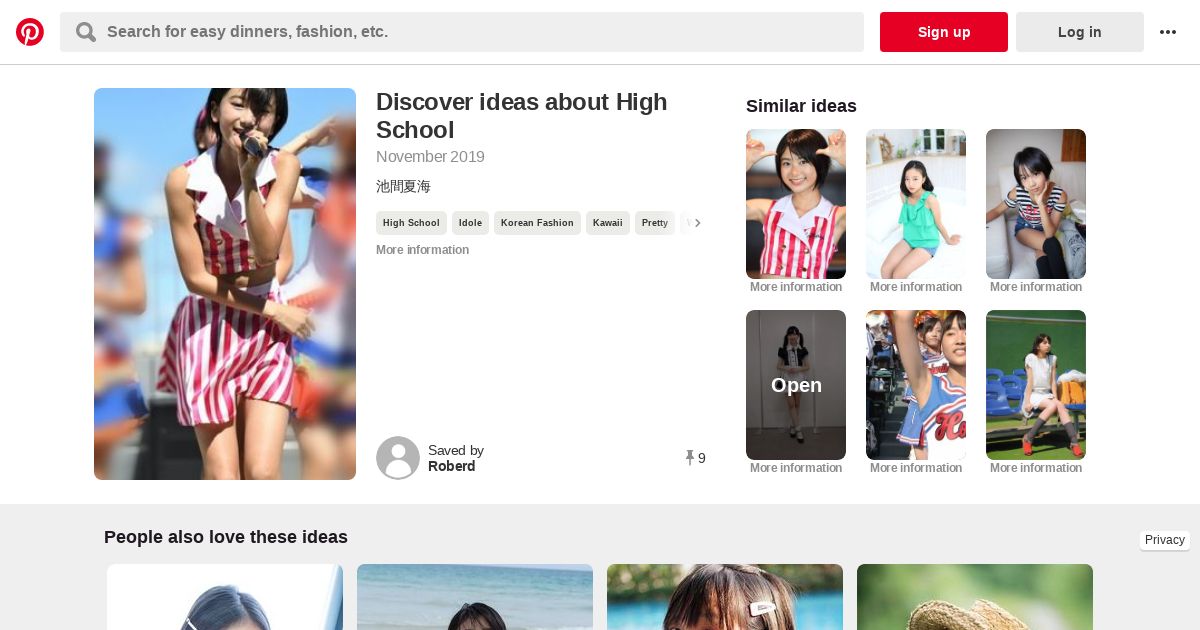Click the Roberd profile avatar icon
Viewport: 1200px width, 630px height.
398,458
